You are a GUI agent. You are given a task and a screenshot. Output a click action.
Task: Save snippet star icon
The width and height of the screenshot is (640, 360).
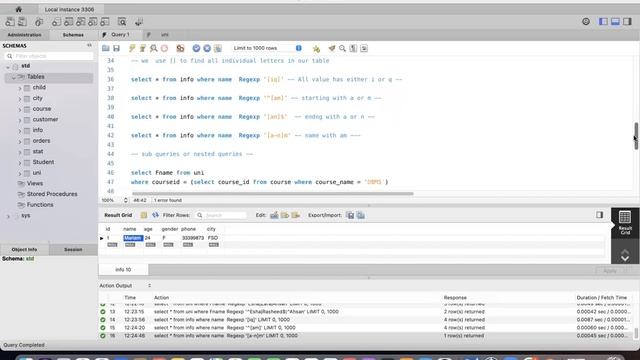[316, 49]
